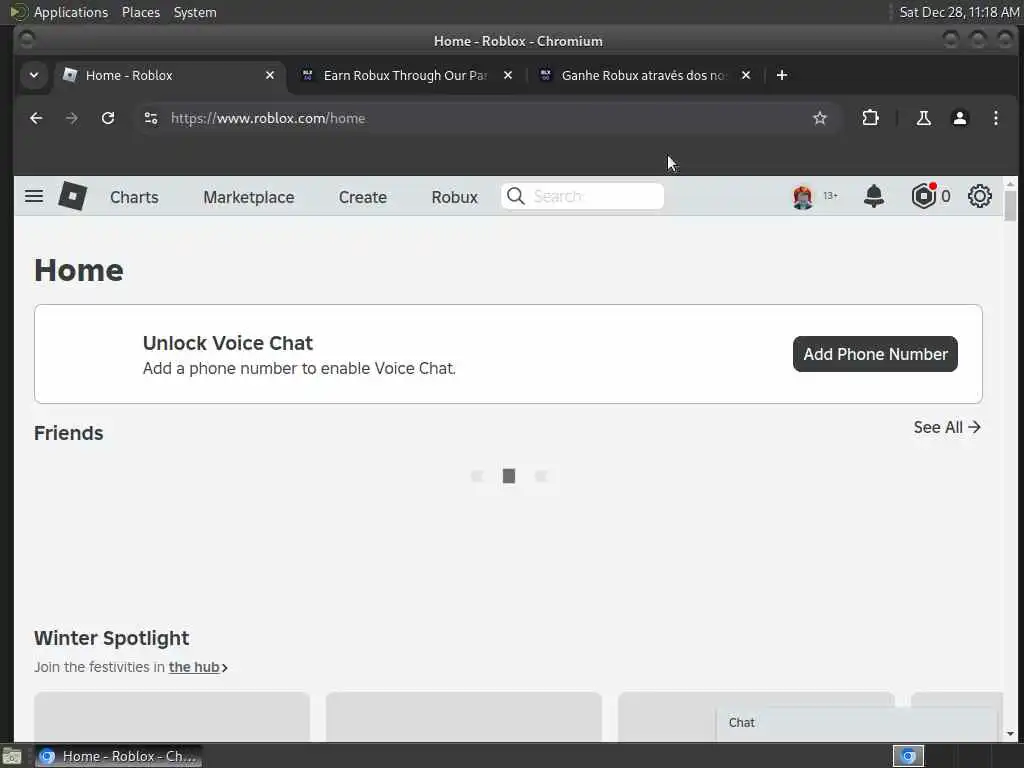Switch to the Earn Robux Through Our Par tab
The width and height of the screenshot is (1024, 768).
[x=405, y=75]
